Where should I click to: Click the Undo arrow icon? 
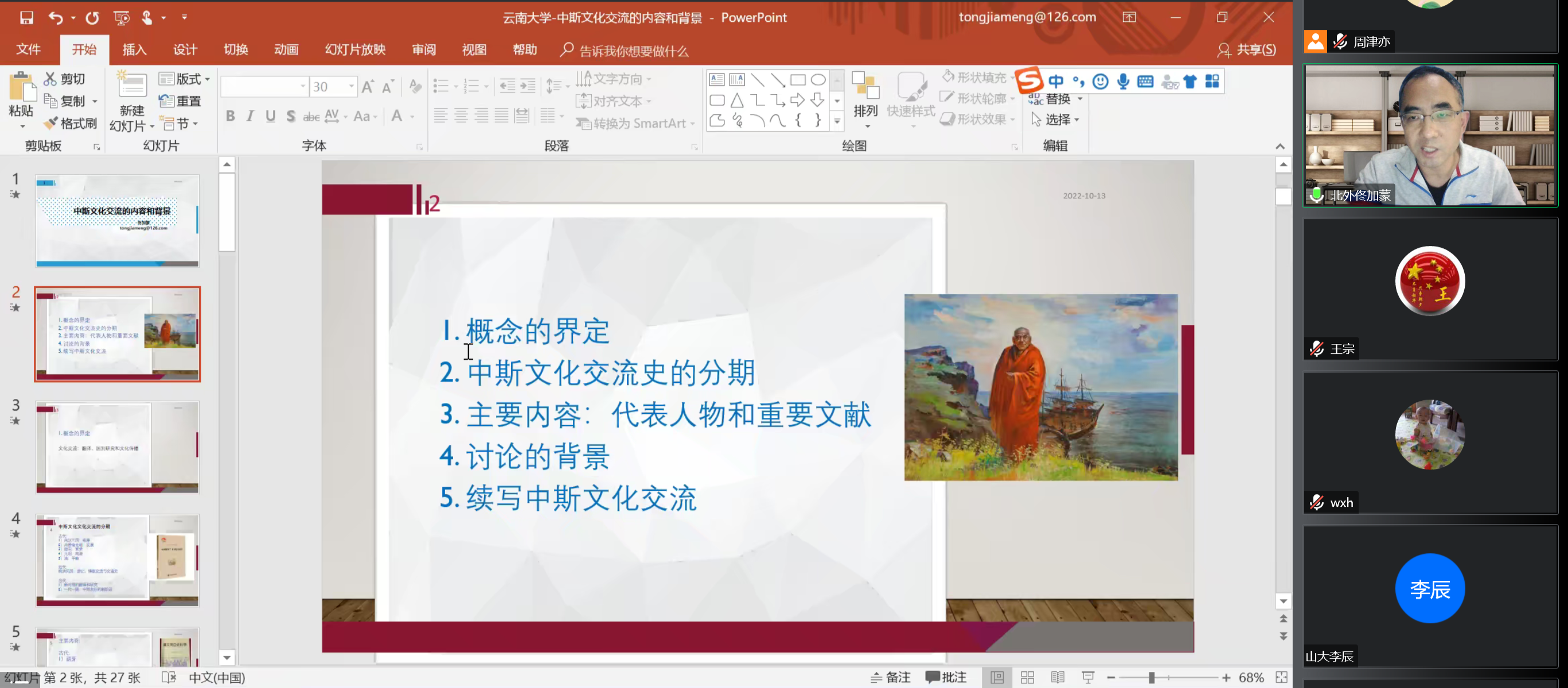[56, 18]
